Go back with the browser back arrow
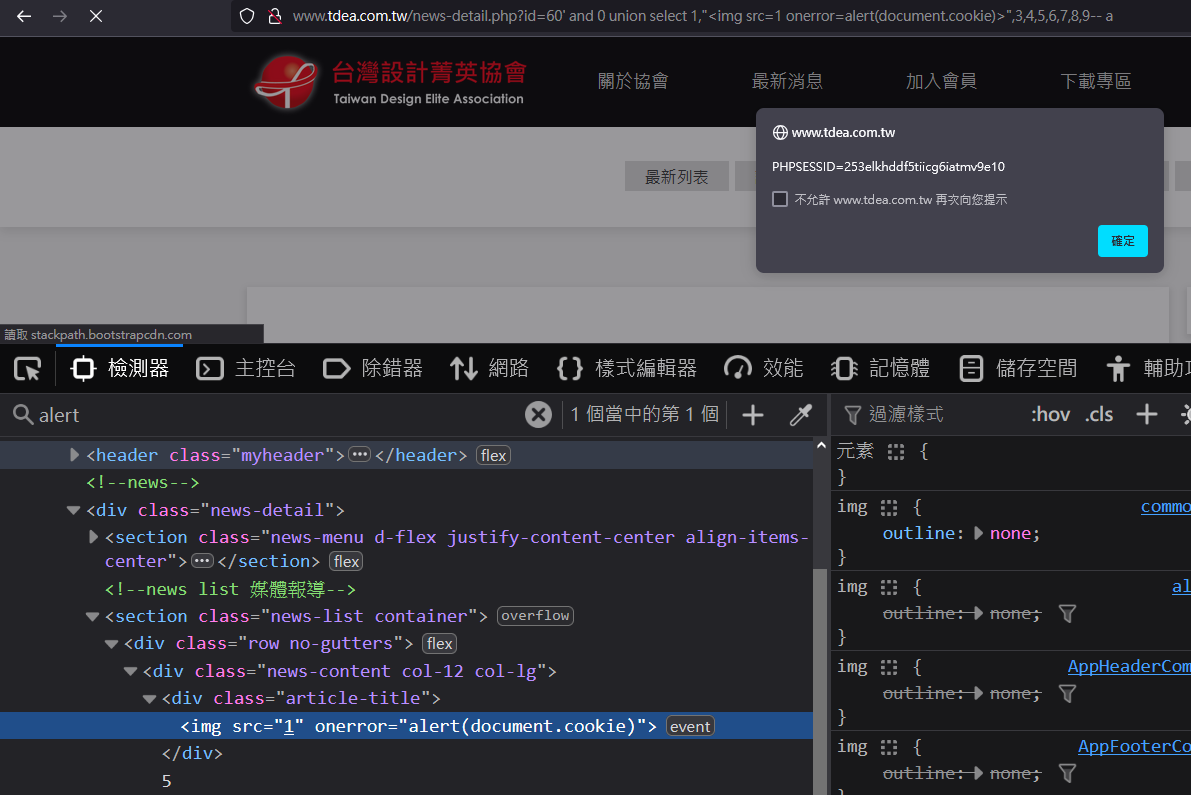Viewport: 1191px width, 795px height. (24, 16)
